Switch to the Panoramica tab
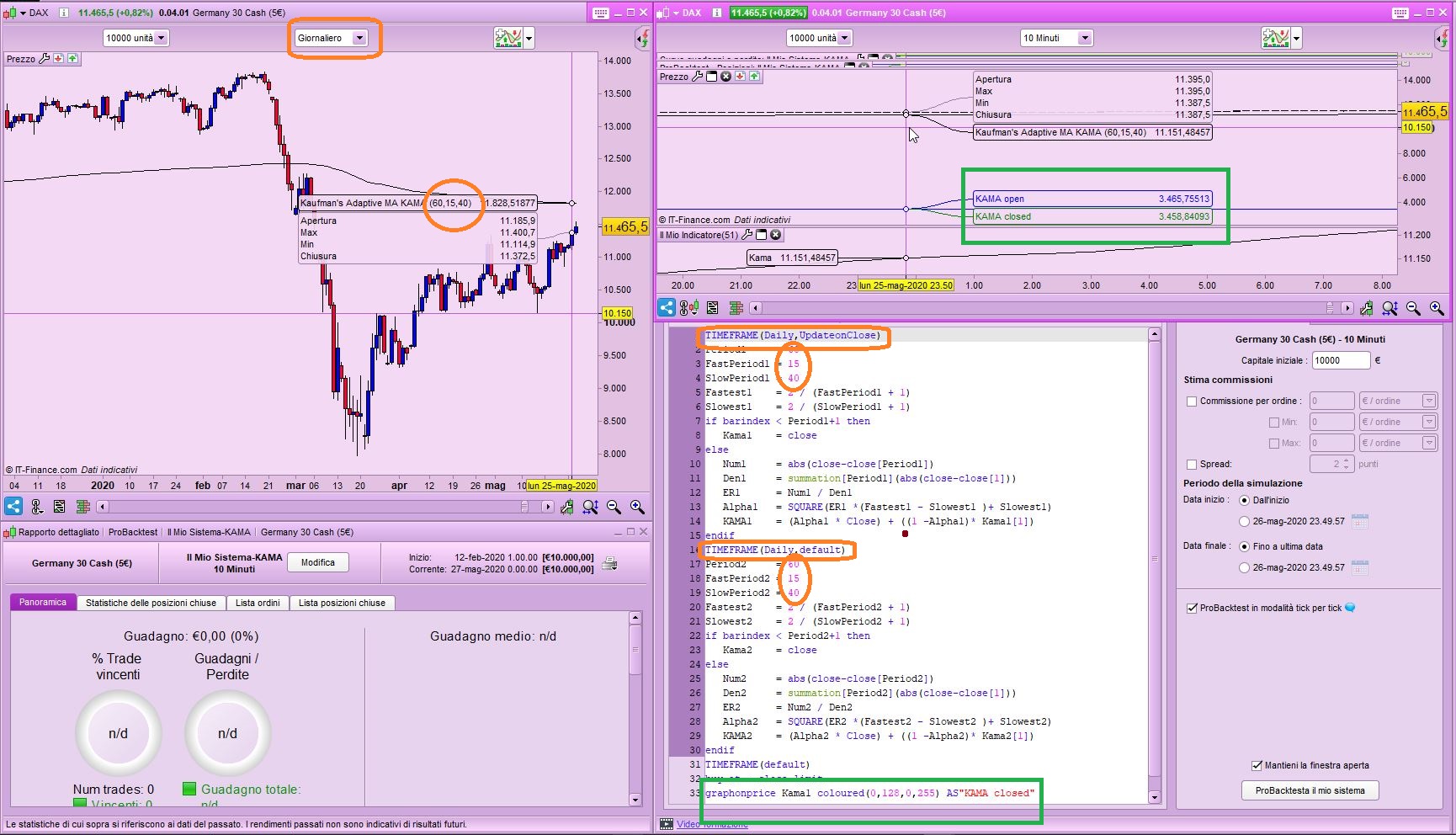 coord(43,603)
